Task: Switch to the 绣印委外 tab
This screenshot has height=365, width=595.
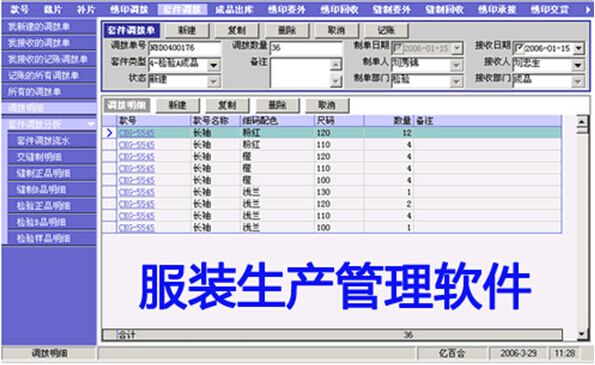Action: coord(286,9)
